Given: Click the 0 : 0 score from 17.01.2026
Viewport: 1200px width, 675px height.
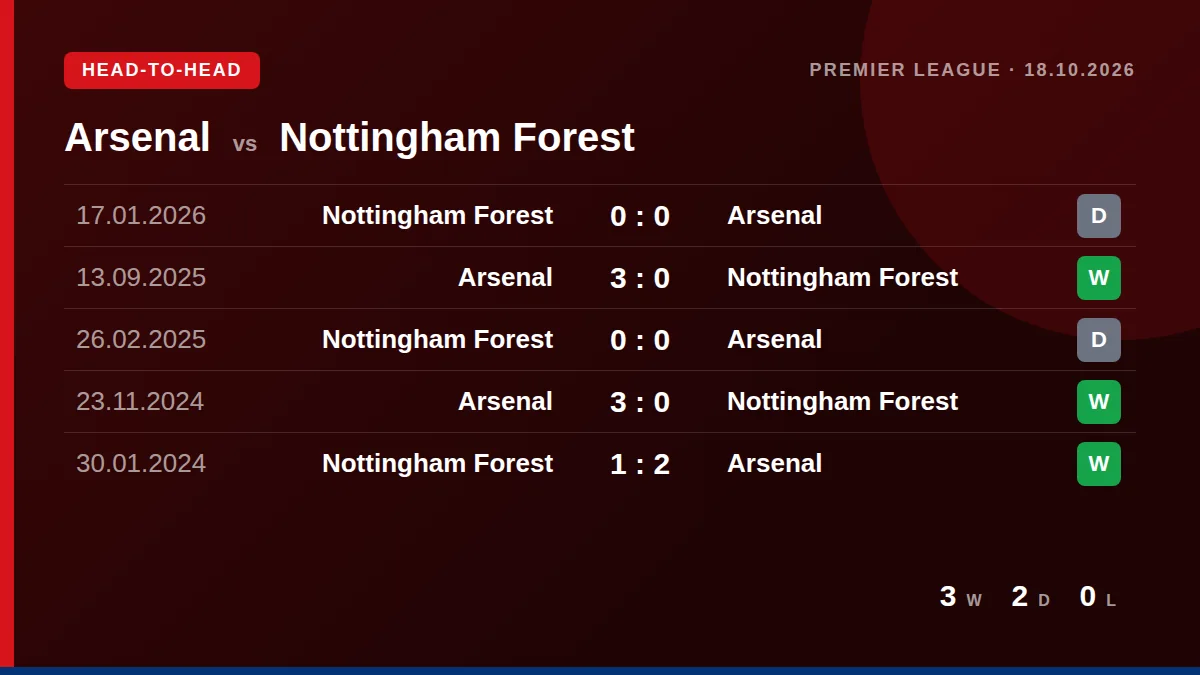Looking at the screenshot, I should 640,216.
